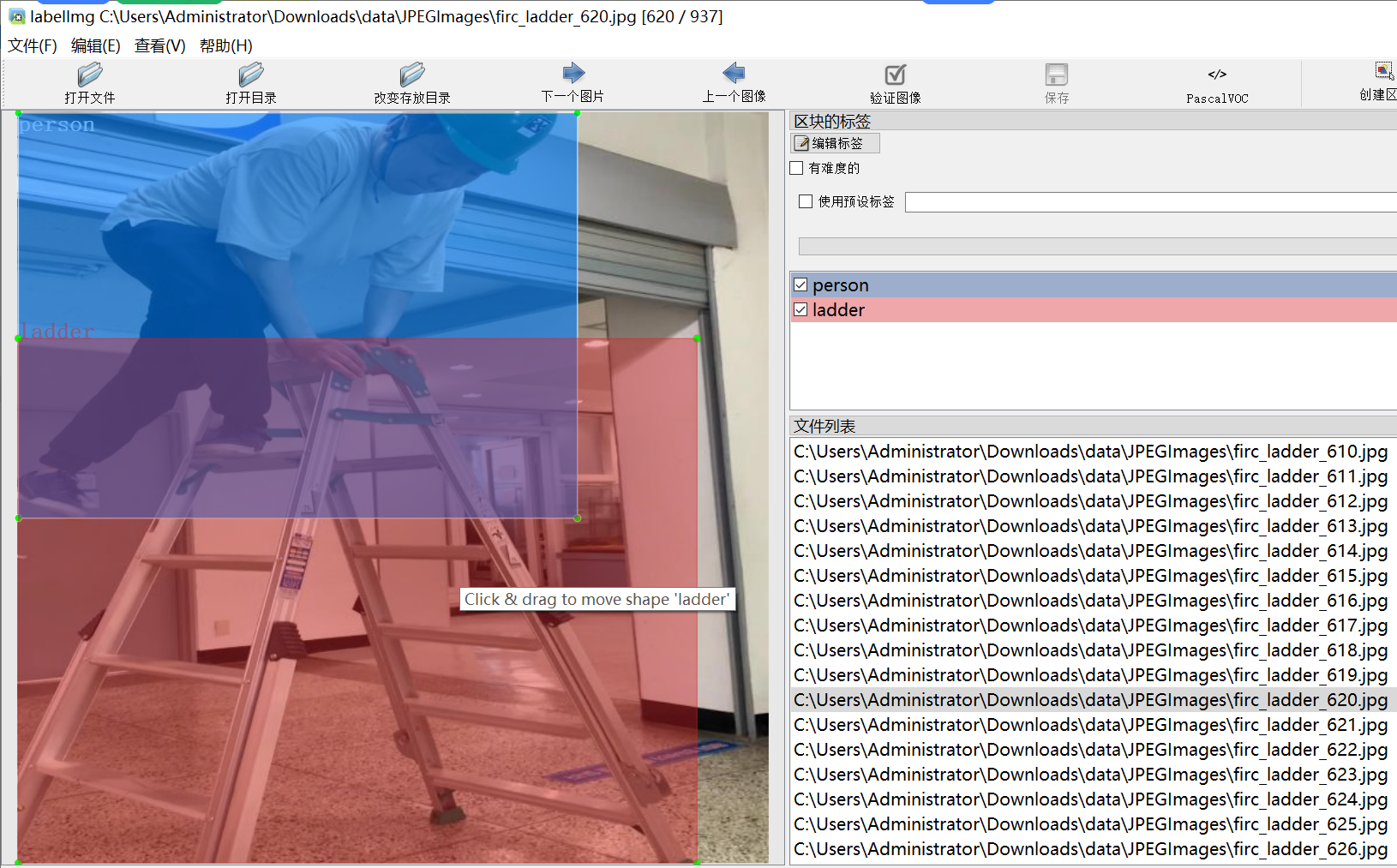Enable the 使用预设标签 default label checkbox
Viewport: 1397px width, 868px height.
tap(806, 201)
